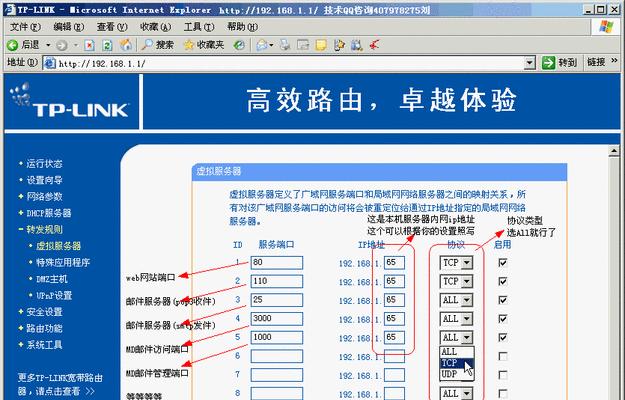Click the green Back (后退) arrow icon

12,45
